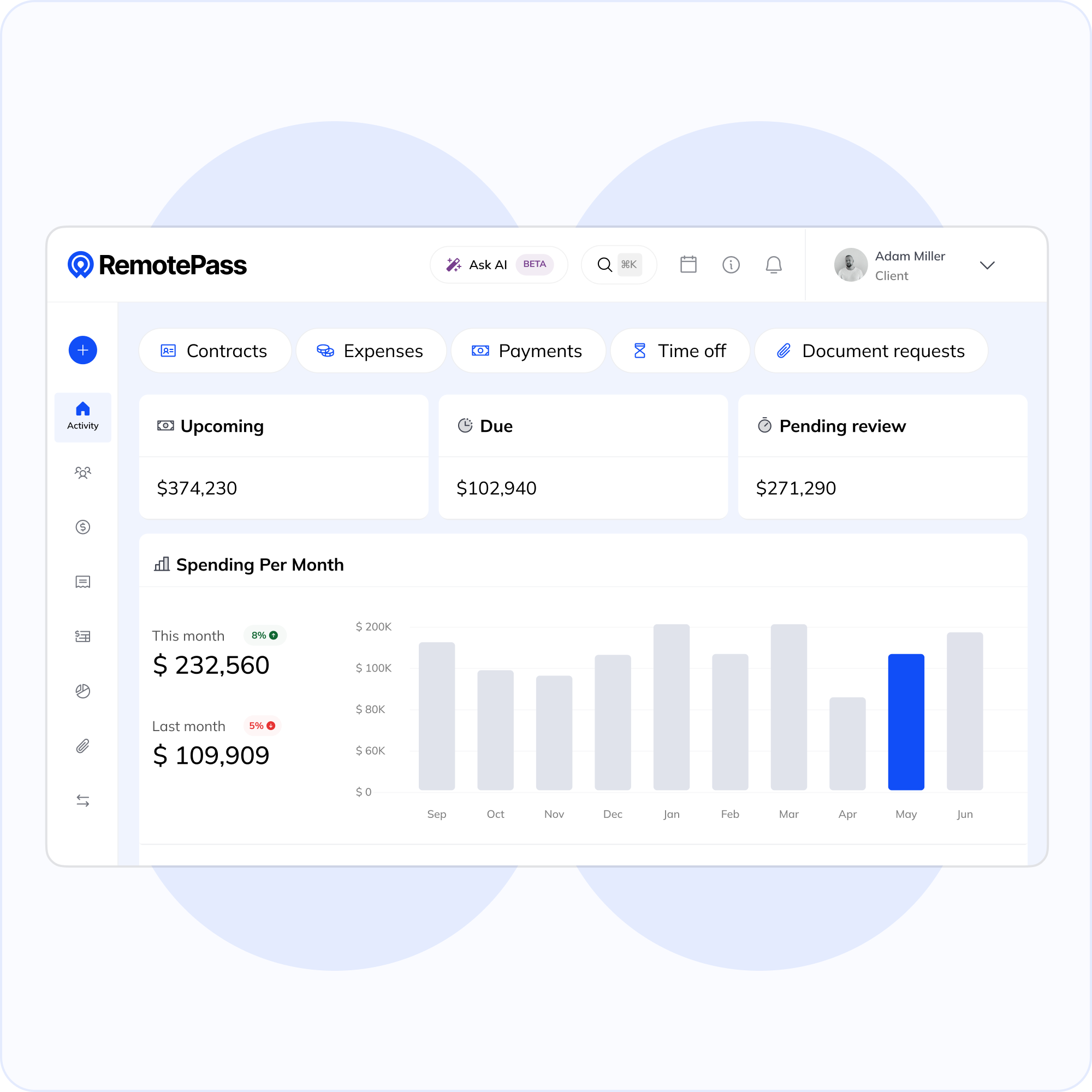This screenshot has height=1092, width=1092.
Task: Open the Document requests tab
Action: point(870,351)
